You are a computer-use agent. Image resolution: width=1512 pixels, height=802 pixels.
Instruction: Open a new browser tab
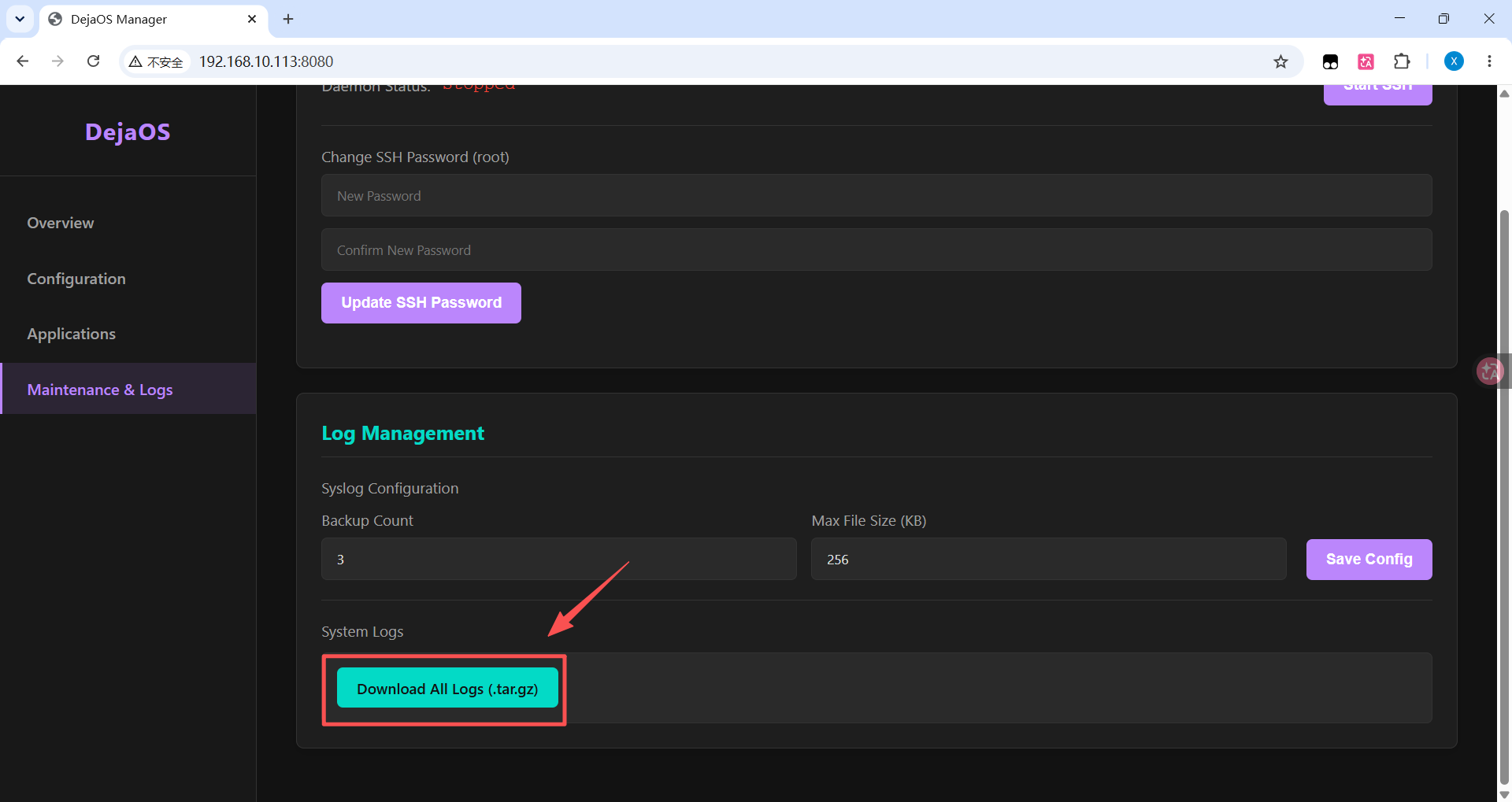coord(288,19)
